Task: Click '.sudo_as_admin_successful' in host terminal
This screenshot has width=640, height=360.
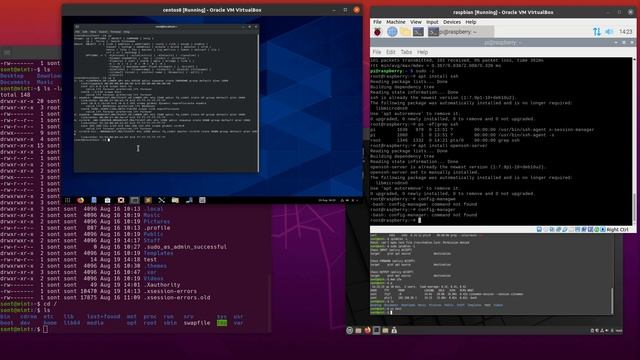Action: tap(185, 247)
